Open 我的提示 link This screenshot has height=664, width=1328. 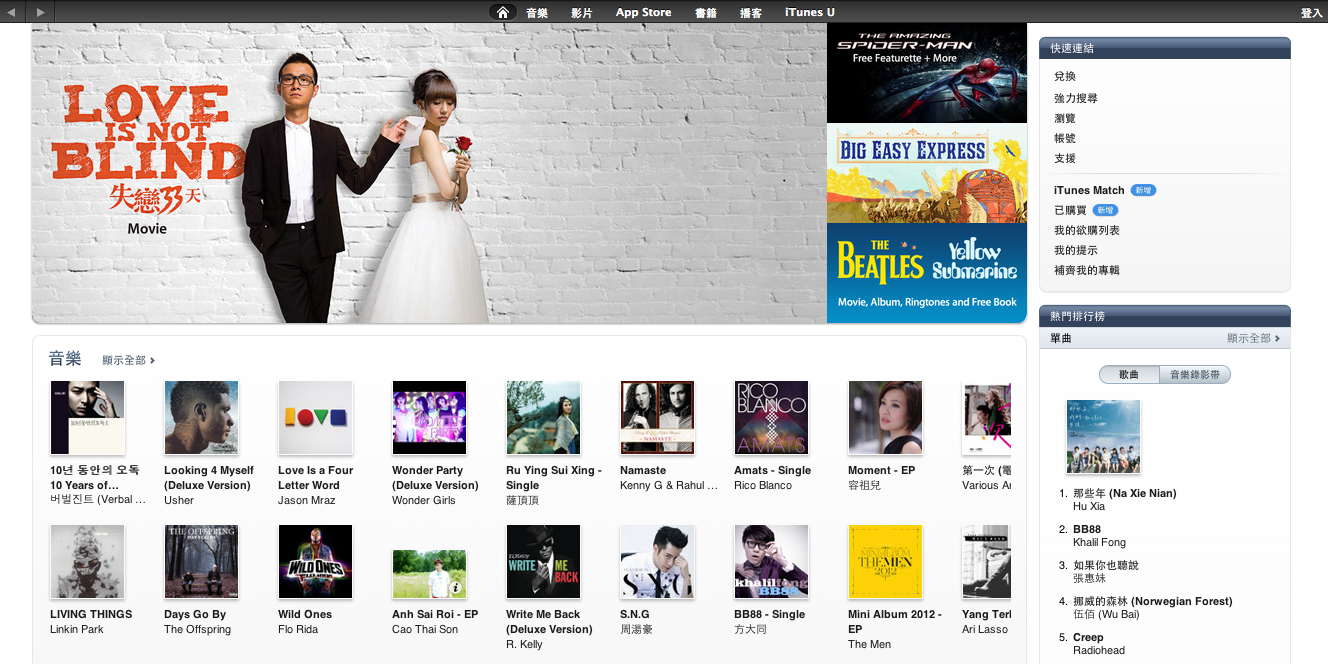tap(1076, 250)
